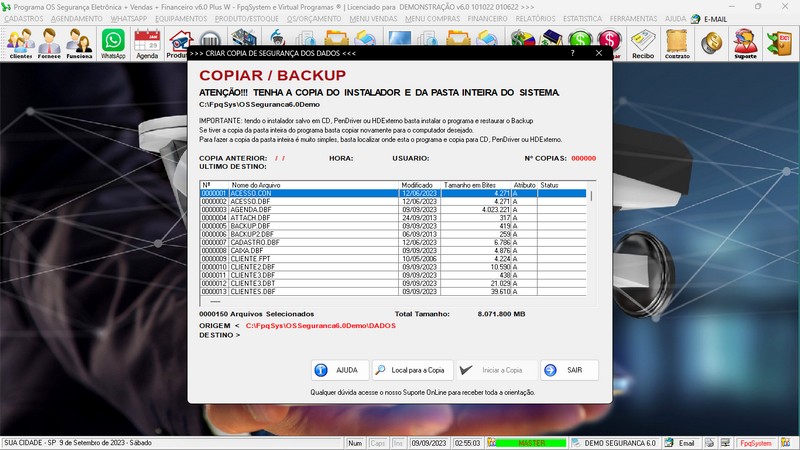
Task: Open the FERRAMENTAS menu
Action: (634, 19)
